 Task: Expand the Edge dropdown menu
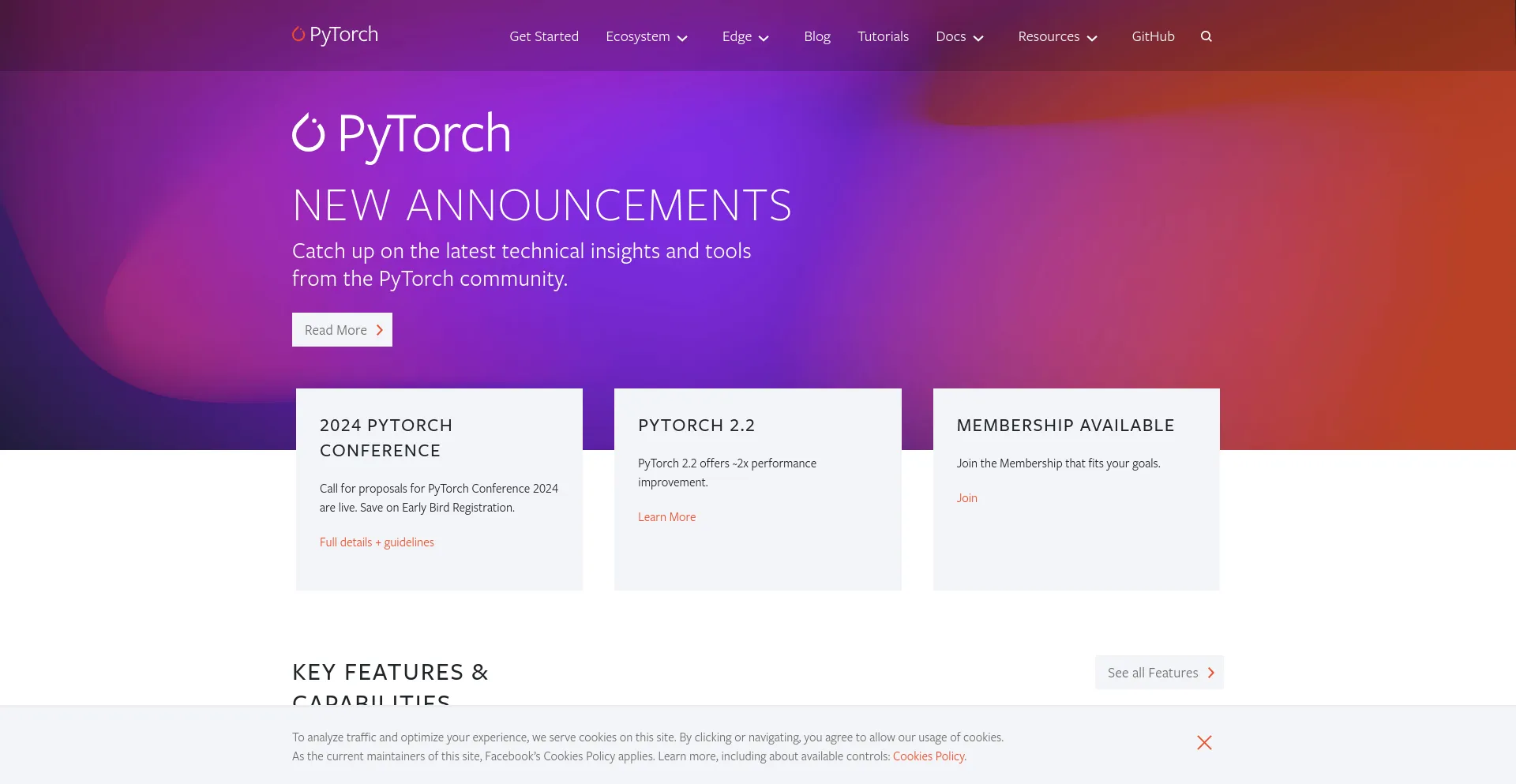point(745,36)
